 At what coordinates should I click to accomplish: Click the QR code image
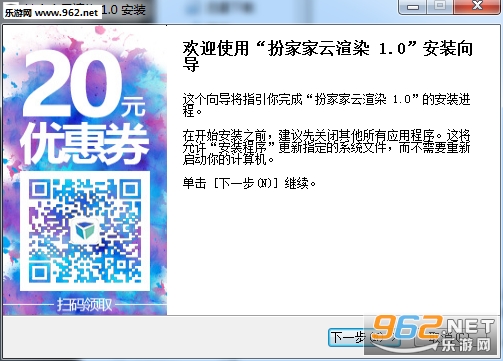click(85, 231)
